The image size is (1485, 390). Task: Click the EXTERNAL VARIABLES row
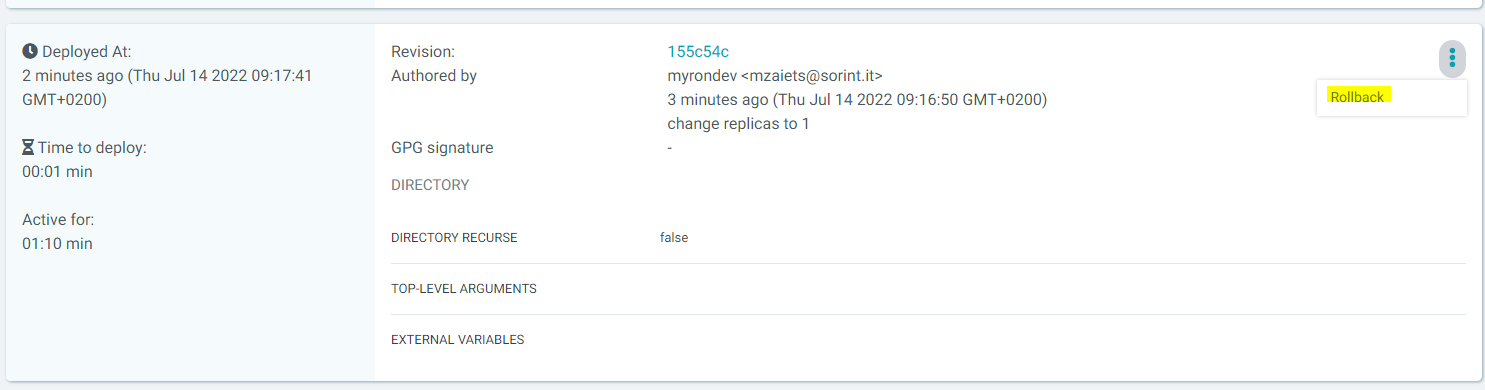coord(928,340)
